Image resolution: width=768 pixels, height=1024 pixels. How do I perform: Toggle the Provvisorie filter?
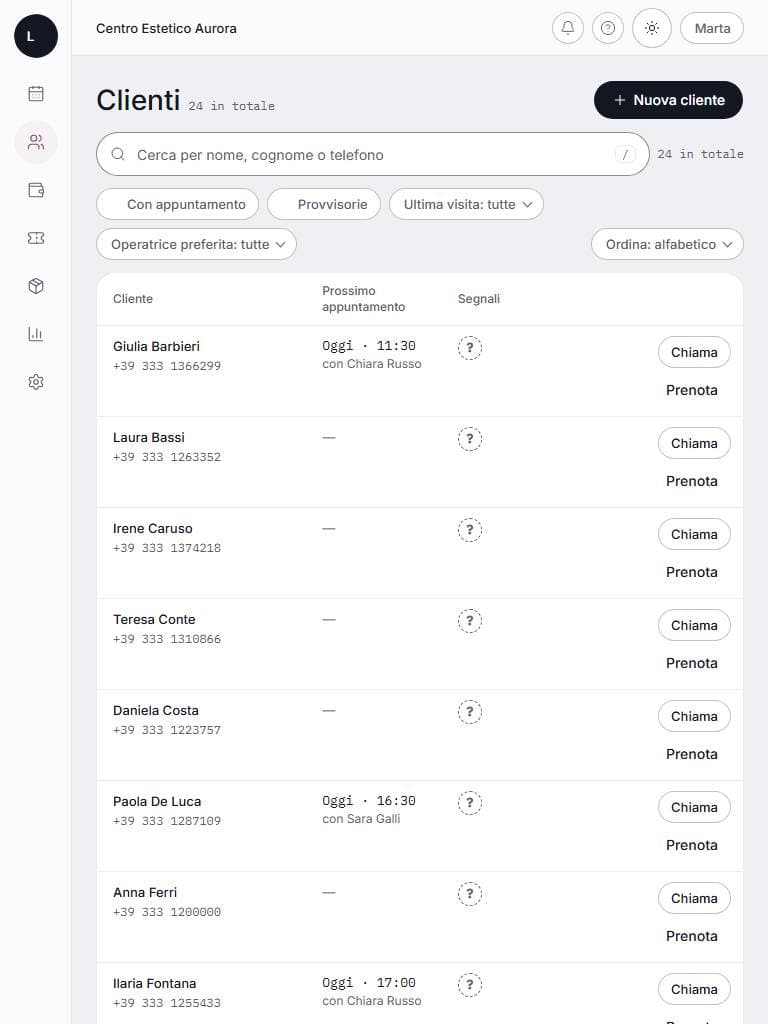(324, 204)
